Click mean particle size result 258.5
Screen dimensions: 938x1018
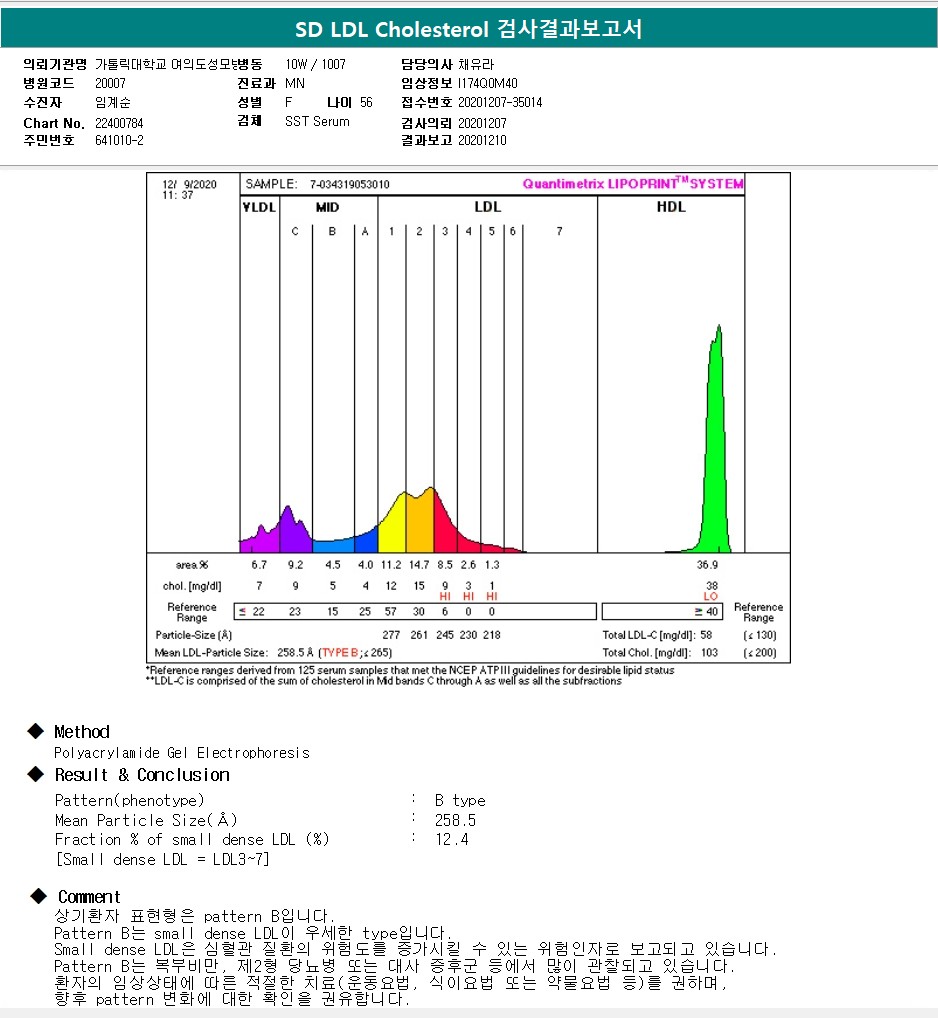455,821
